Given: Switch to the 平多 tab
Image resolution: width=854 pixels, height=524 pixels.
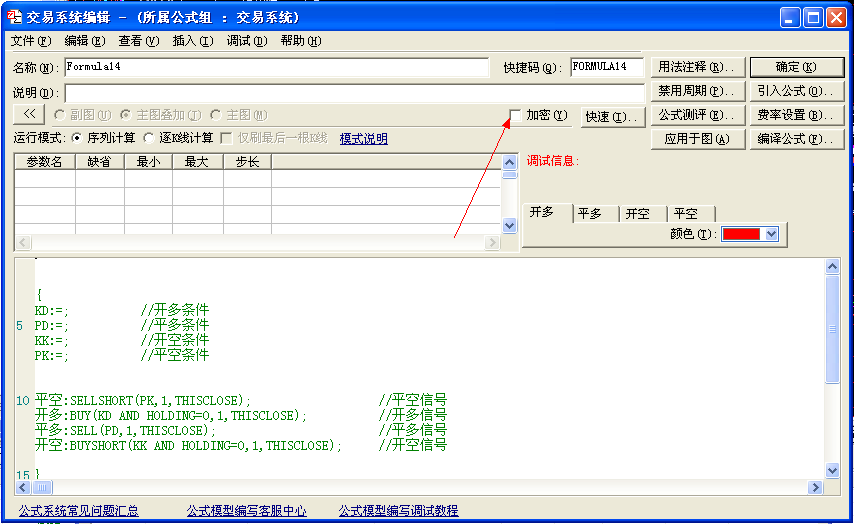Looking at the screenshot, I should (589, 213).
